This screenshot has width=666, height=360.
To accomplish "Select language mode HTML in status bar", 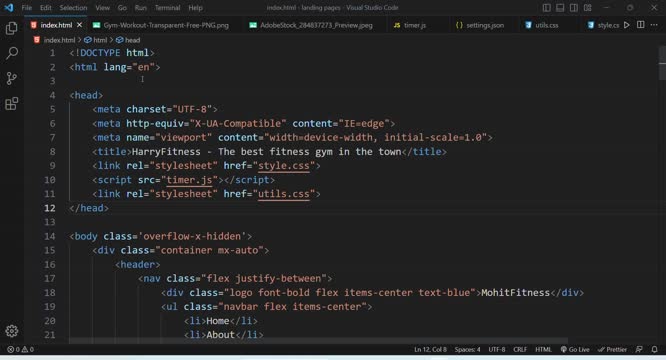I will point(543,349).
